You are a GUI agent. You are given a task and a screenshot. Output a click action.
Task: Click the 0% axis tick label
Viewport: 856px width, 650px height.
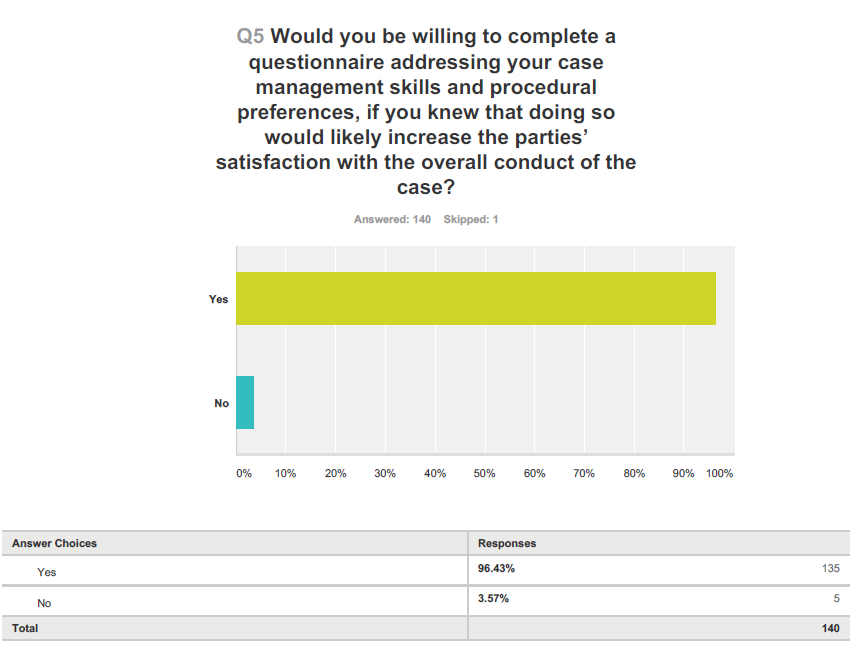tap(243, 473)
